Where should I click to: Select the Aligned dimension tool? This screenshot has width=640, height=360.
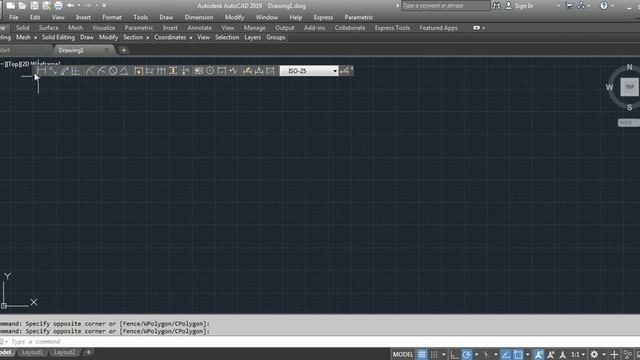53,71
